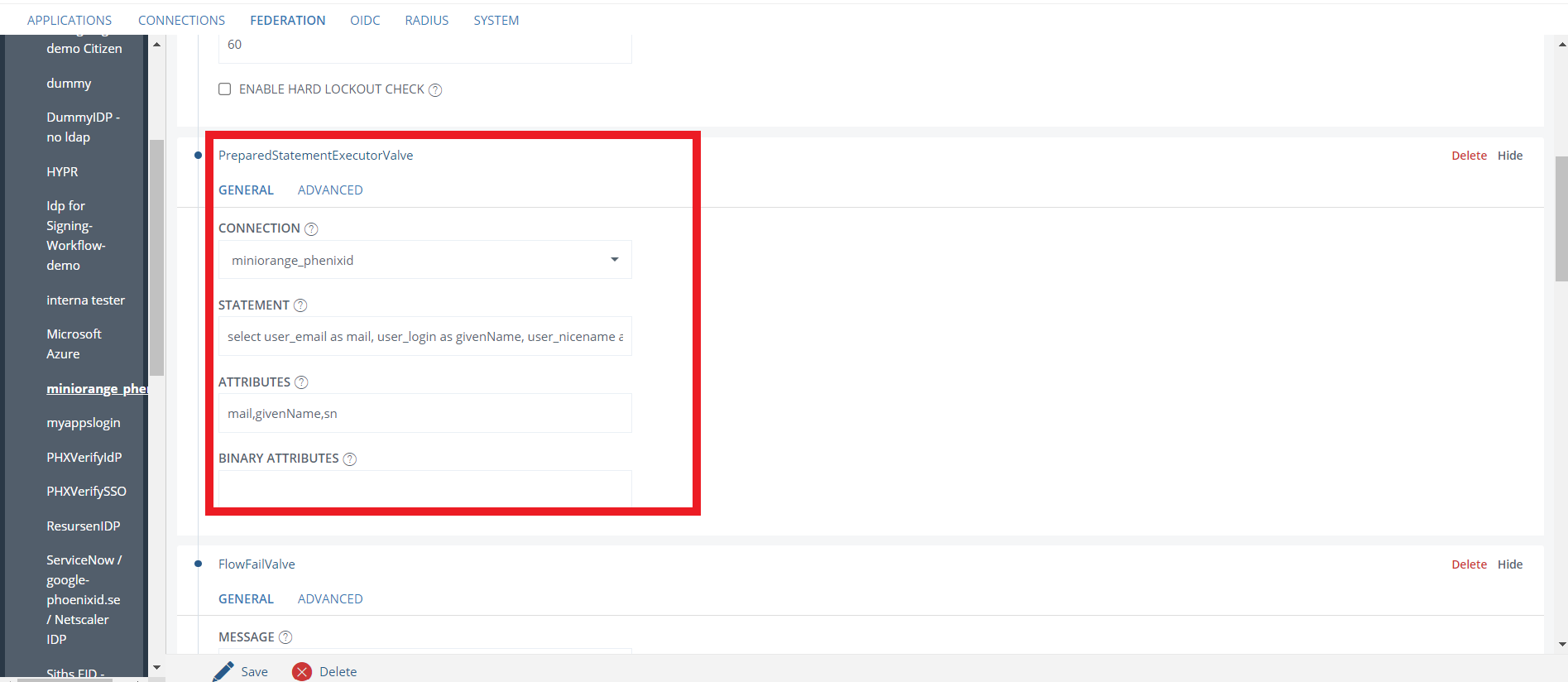Switch to GENERAL tab of PreparedStatementExecutorValve
The image size is (1568, 682).
point(246,190)
